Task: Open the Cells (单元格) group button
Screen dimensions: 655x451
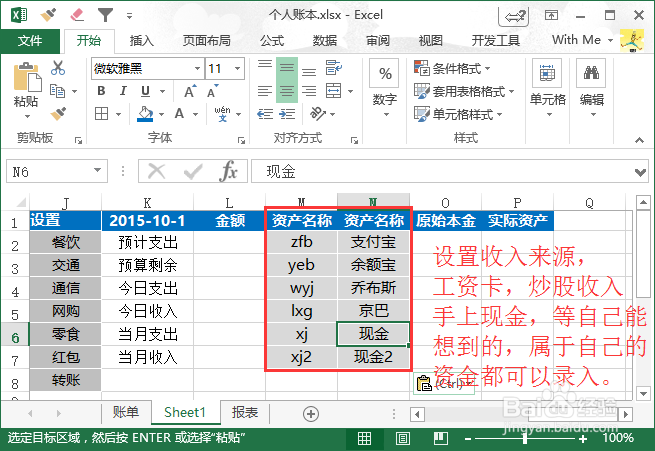Action: (547, 89)
